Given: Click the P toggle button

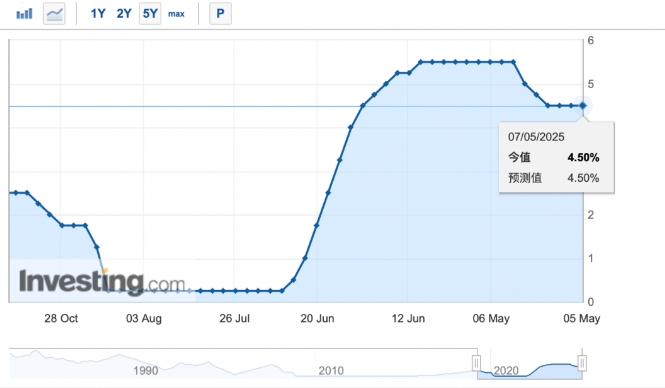Looking at the screenshot, I should coord(220,14).
